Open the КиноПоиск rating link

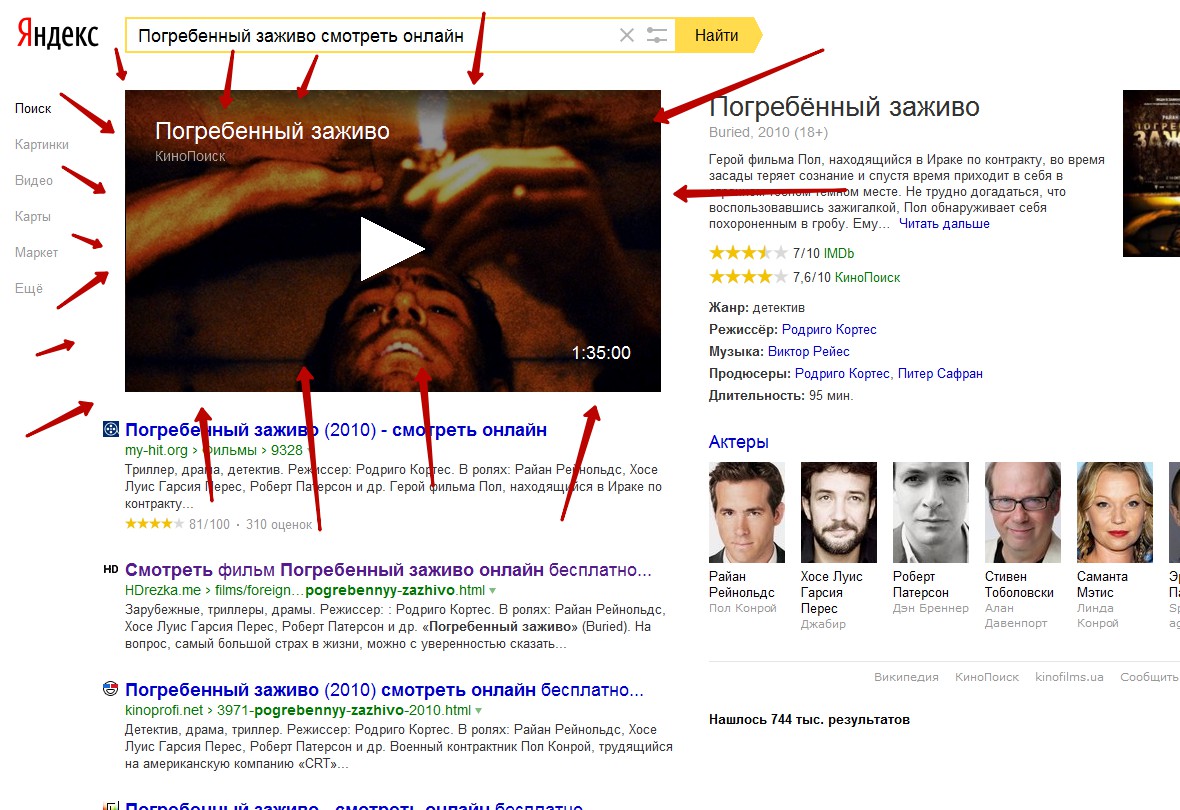pyautogui.click(x=867, y=278)
